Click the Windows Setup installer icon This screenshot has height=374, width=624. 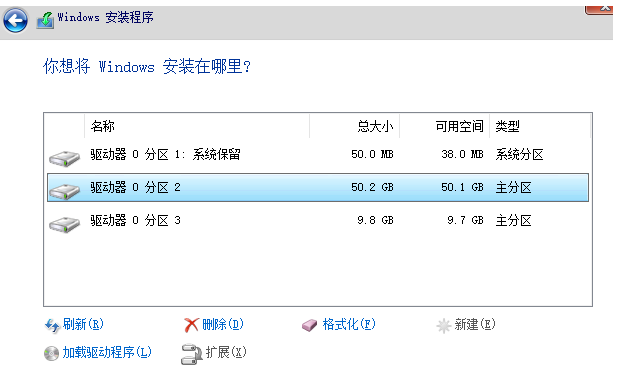[x=45, y=19]
